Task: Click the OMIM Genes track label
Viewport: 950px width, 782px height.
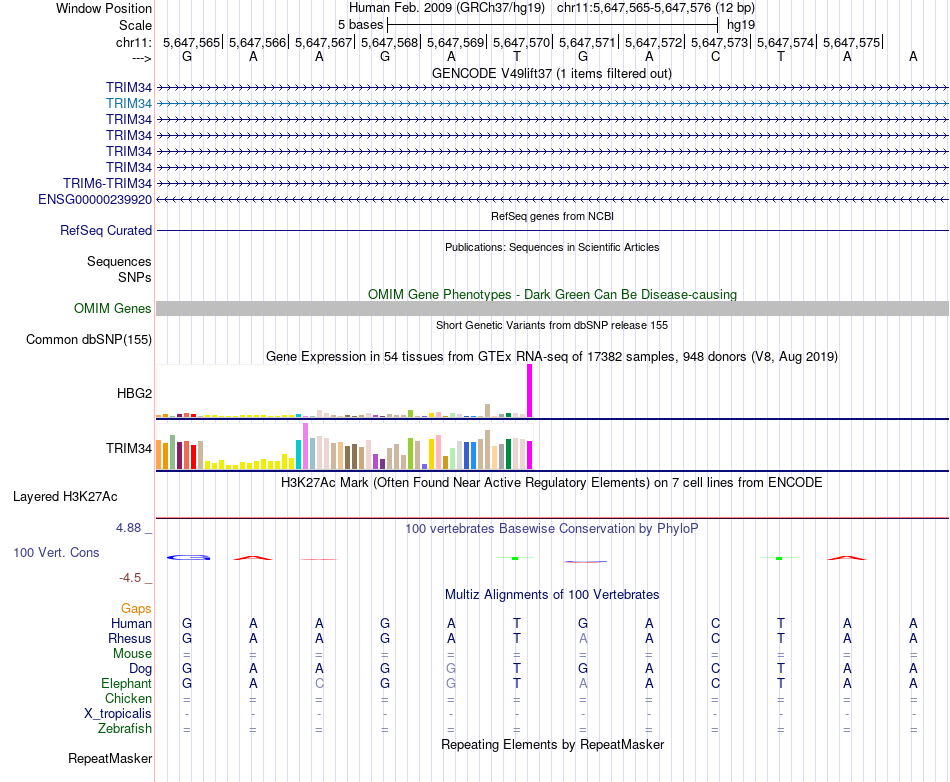Action: 113,309
